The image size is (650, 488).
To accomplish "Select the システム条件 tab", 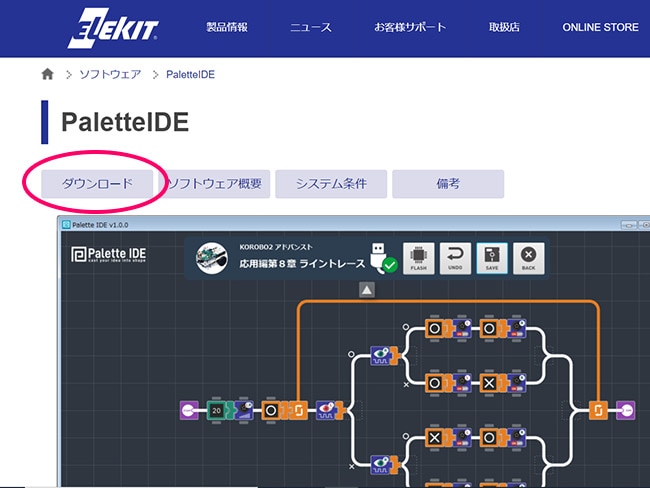I will [x=331, y=184].
